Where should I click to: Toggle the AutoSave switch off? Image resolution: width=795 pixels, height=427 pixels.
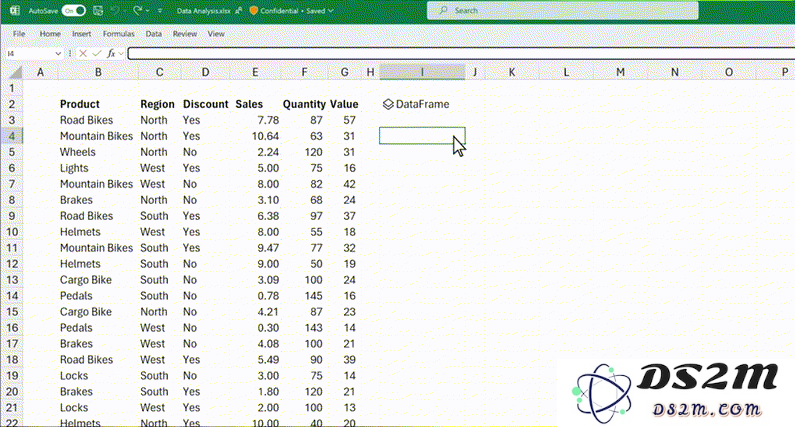(x=74, y=11)
